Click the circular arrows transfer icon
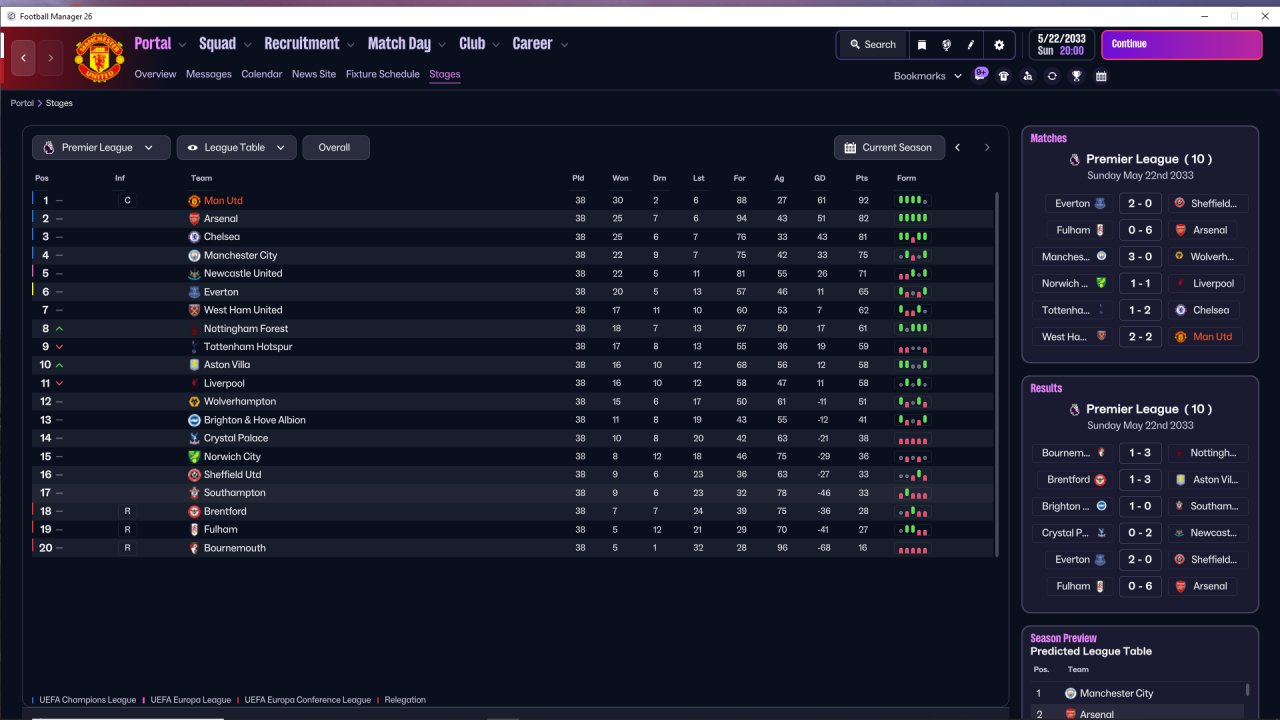This screenshot has height=720, width=1280. pos(1052,76)
